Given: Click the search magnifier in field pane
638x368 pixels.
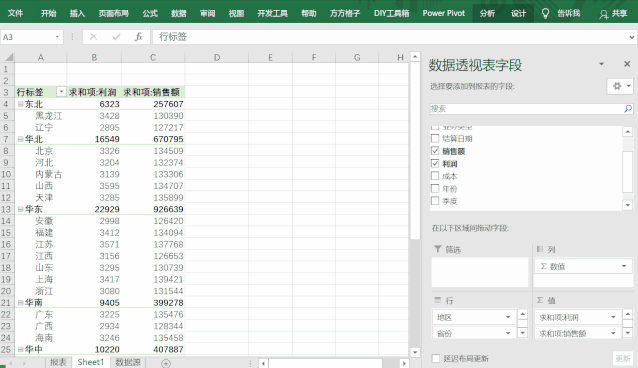Looking at the screenshot, I should pos(628,109).
